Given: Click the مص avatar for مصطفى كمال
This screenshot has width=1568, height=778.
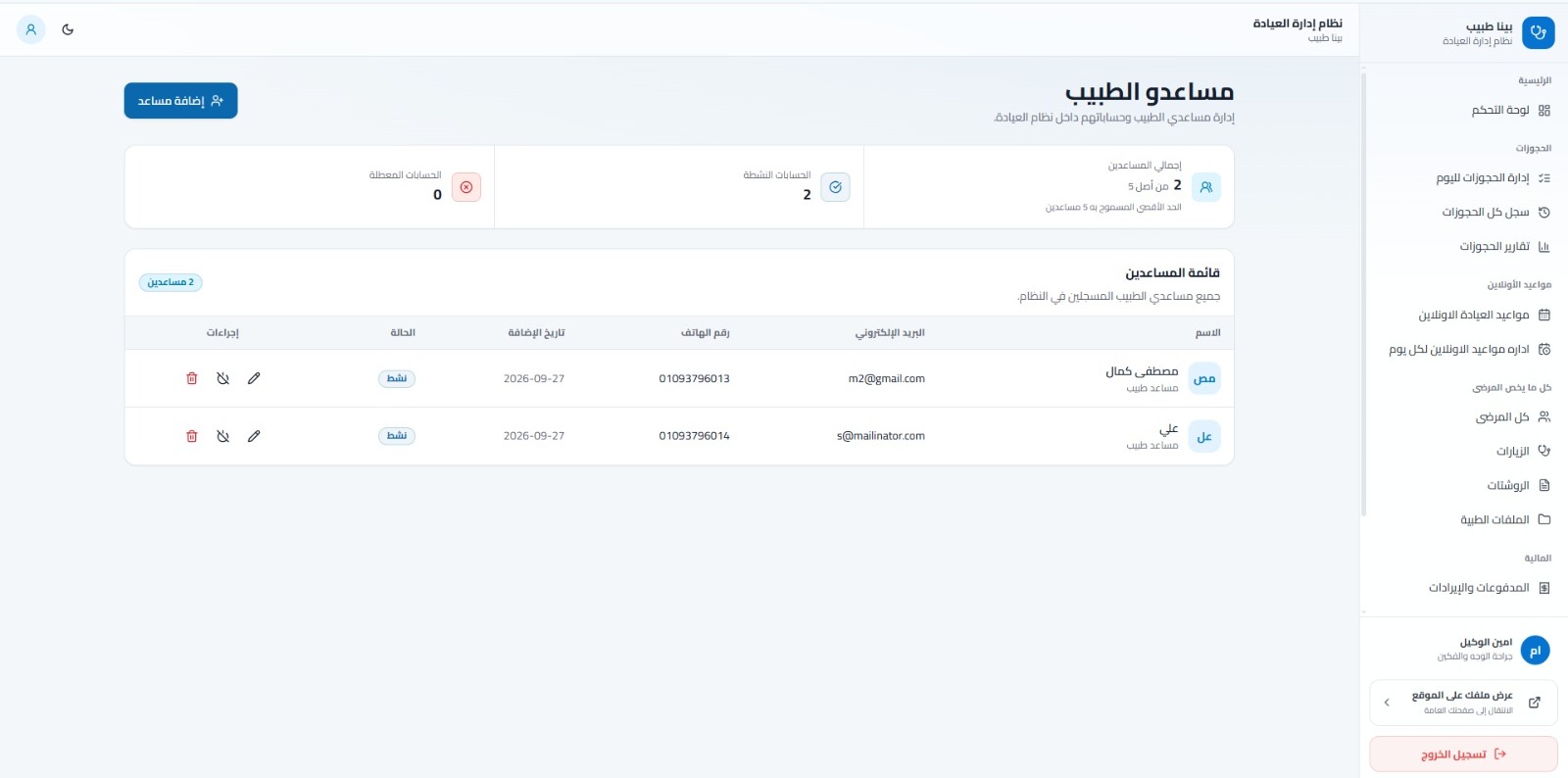Looking at the screenshot, I should pos(1204,378).
